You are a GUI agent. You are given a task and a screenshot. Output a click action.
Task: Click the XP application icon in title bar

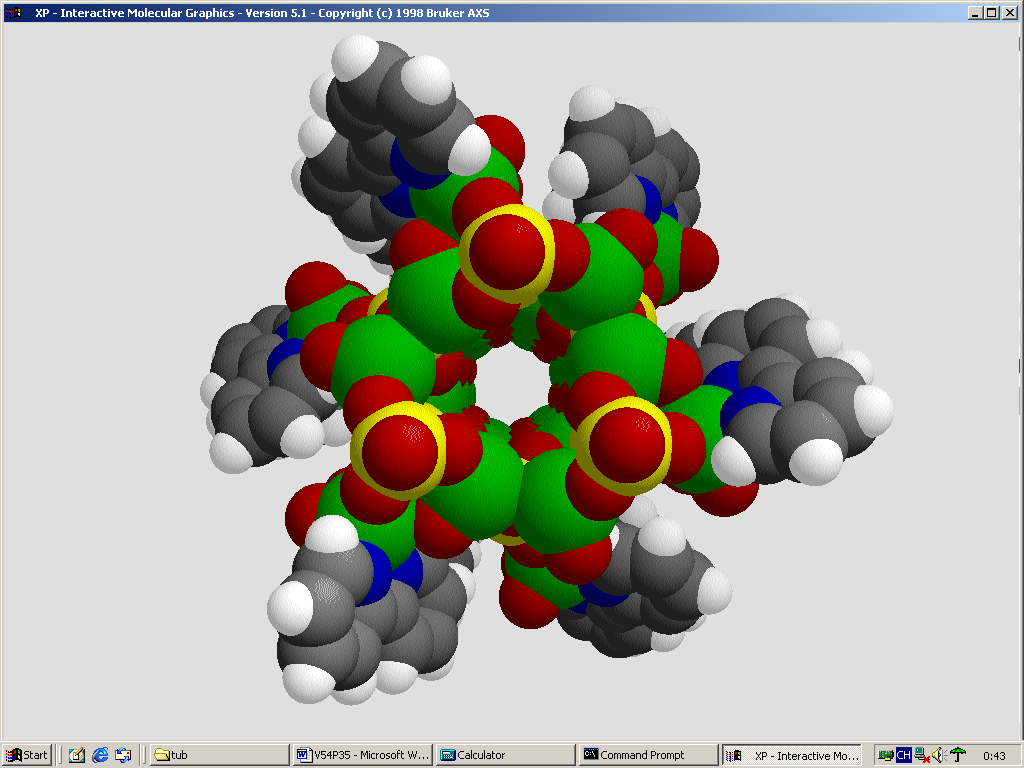[13, 13]
